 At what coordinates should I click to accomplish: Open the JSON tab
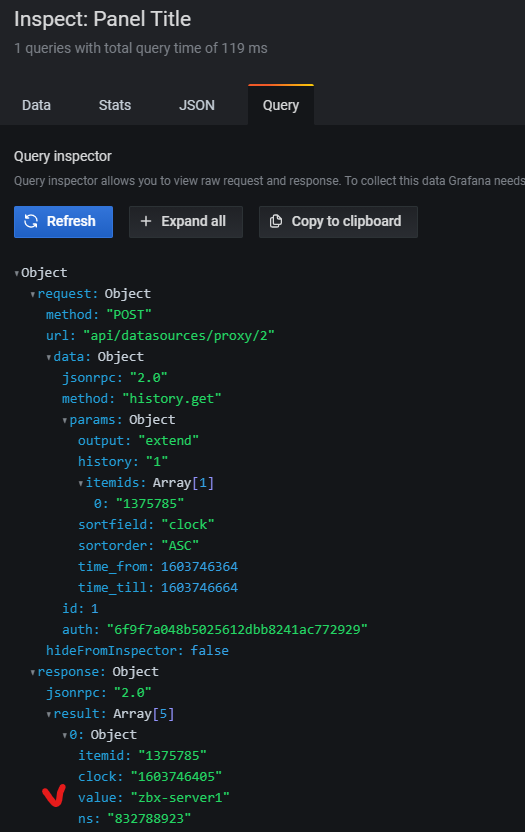point(196,105)
